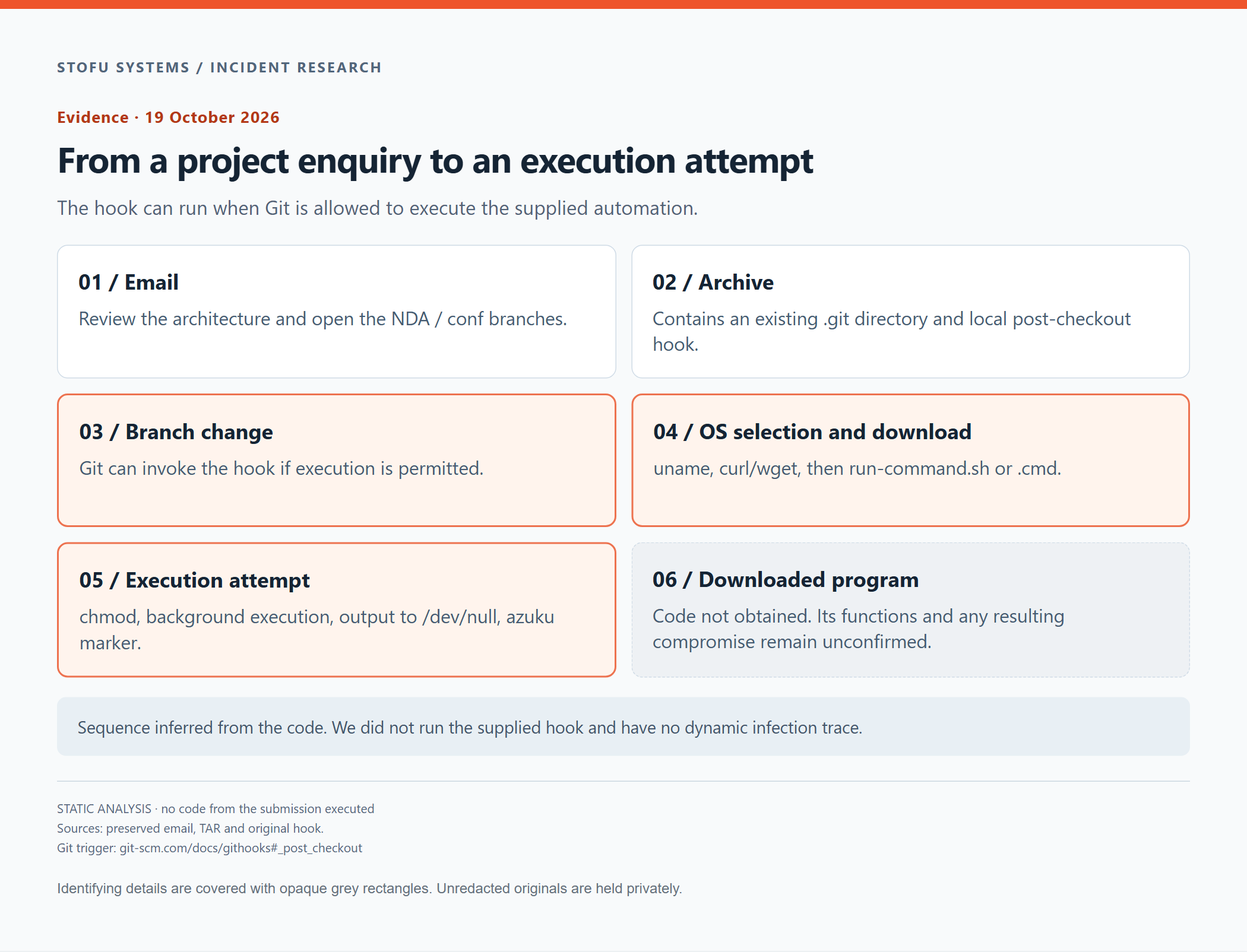Image resolution: width=1247 pixels, height=952 pixels.
Task: Click the 'Evidence · 19 October 2026' date line
Action: [168, 118]
